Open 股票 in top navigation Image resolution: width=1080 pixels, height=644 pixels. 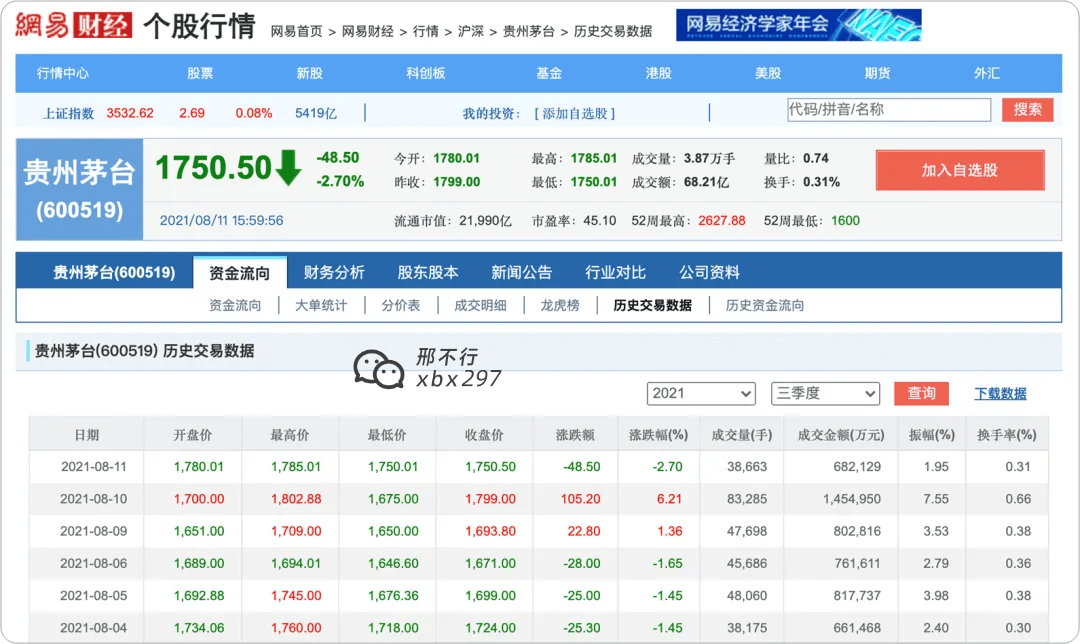pos(200,73)
